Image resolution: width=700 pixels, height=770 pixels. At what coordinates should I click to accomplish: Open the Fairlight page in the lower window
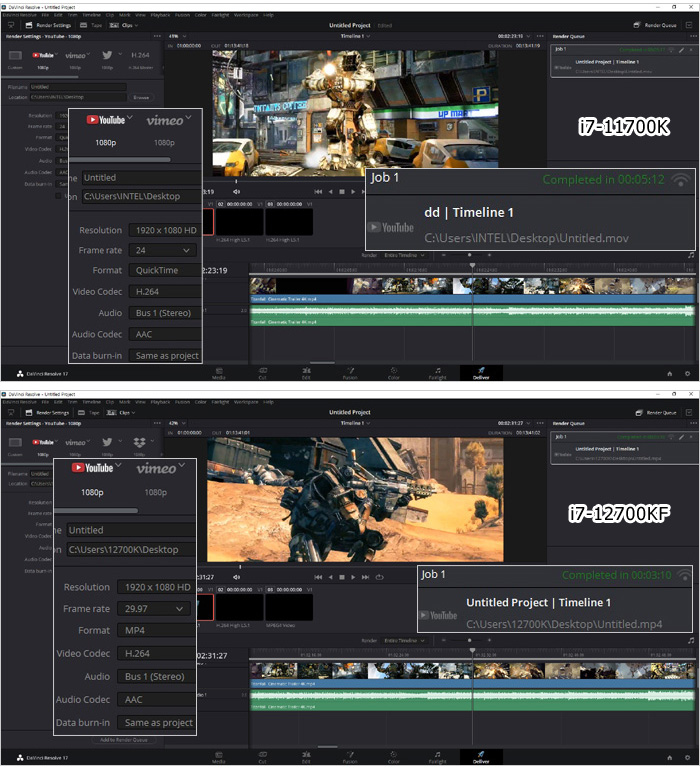(437, 755)
